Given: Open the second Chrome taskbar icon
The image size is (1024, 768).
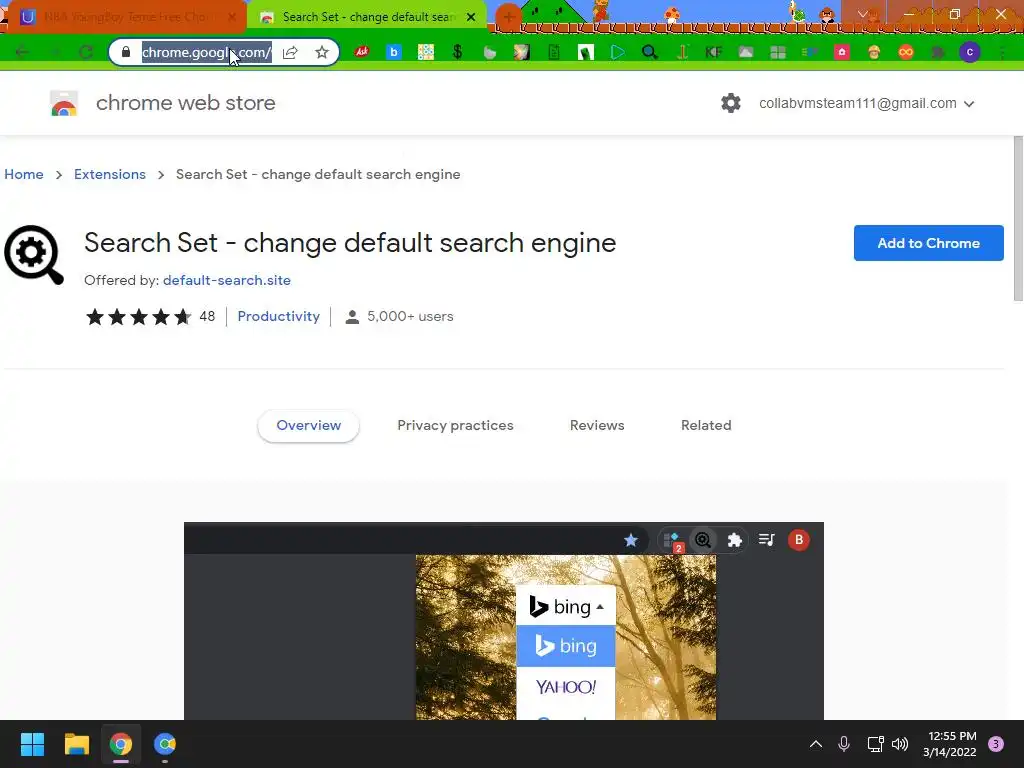Looking at the screenshot, I should tap(165, 744).
